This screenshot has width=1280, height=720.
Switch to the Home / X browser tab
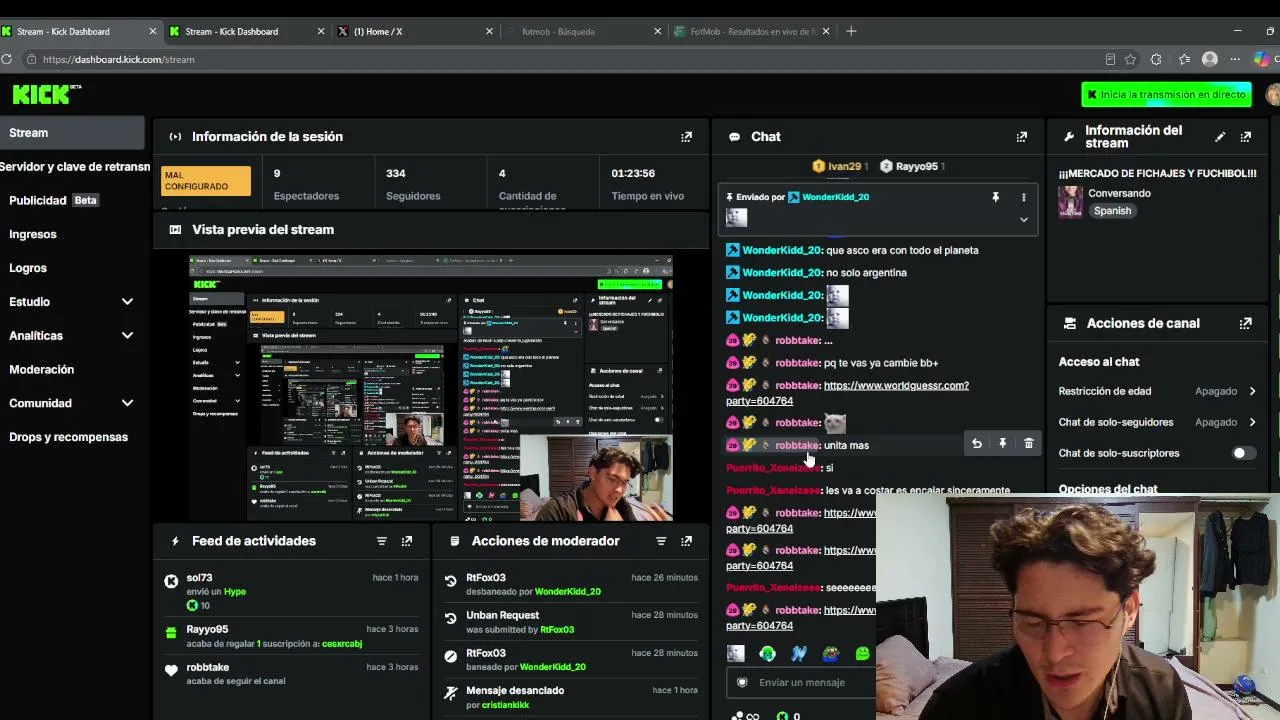[x=416, y=31]
